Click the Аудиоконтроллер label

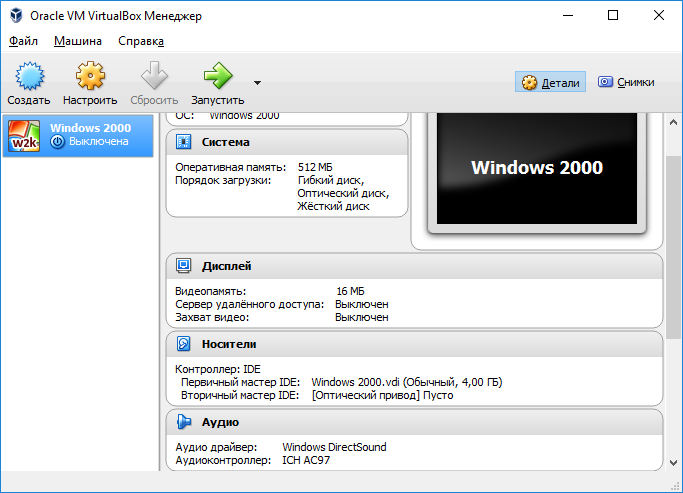click(x=223, y=460)
